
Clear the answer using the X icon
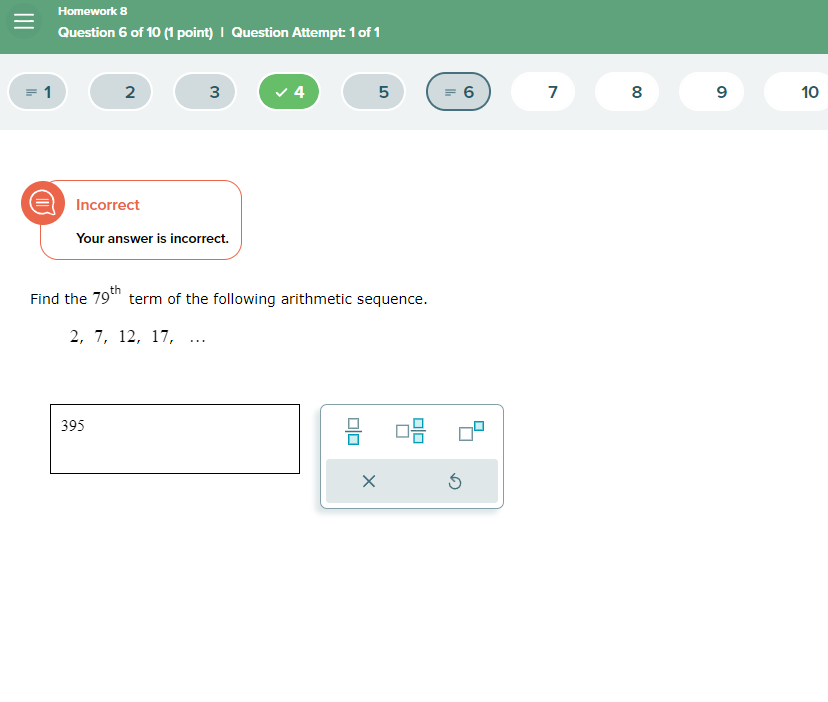tap(369, 481)
